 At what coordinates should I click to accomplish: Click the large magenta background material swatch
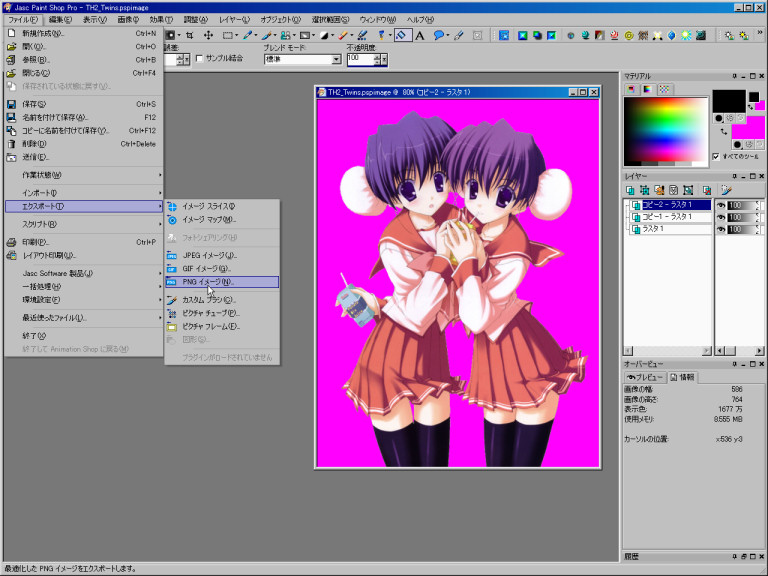[748, 128]
